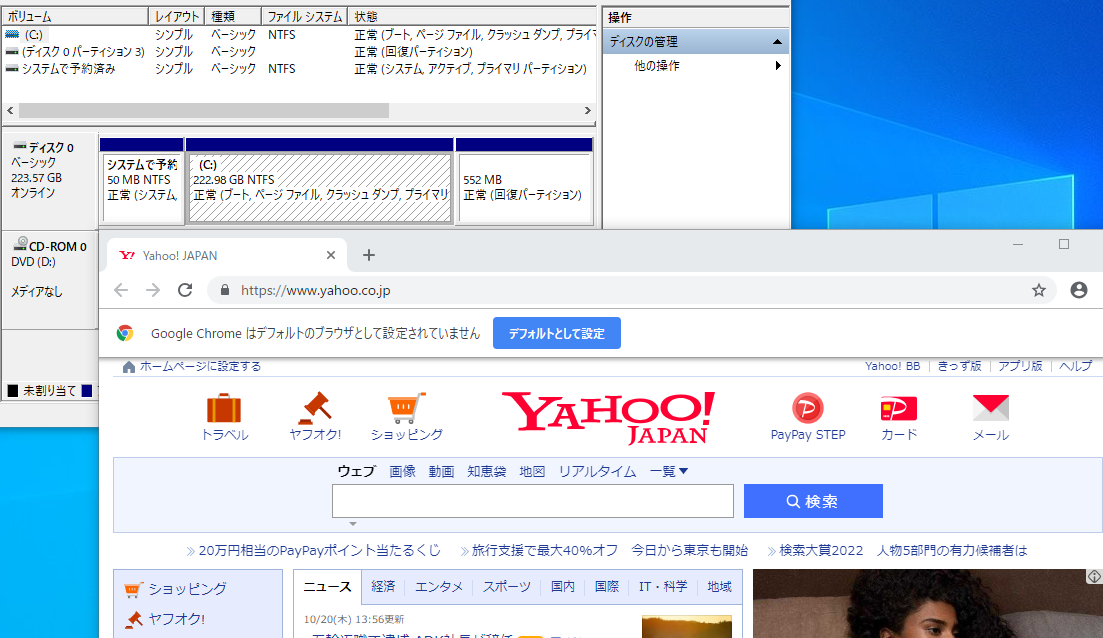Click the volume list scroll right arrow
1103x638 pixels.
pyautogui.click(x=587, y=110)
